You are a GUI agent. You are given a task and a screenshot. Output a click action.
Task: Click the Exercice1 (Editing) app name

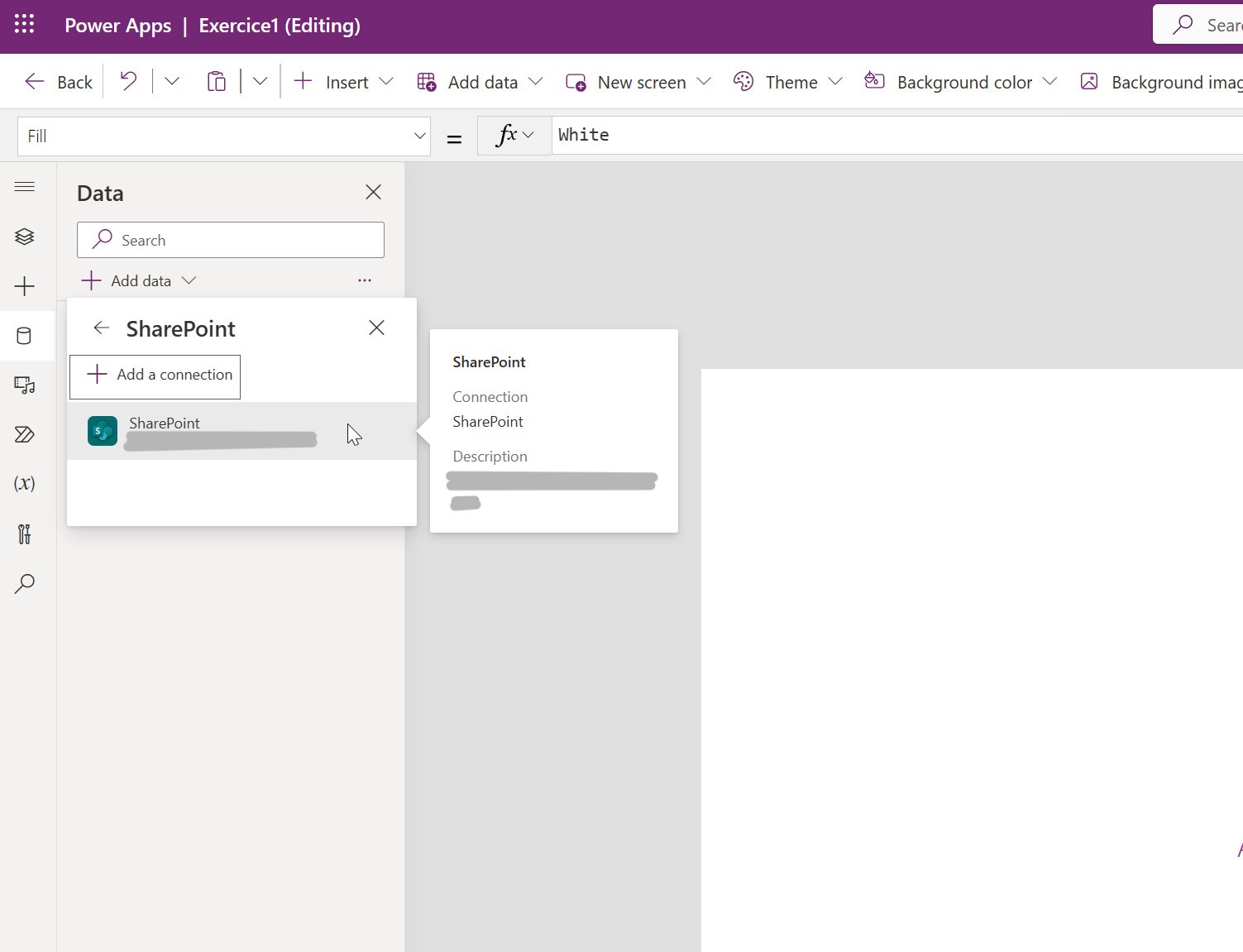pyautogui.click(x=280, y=26)
